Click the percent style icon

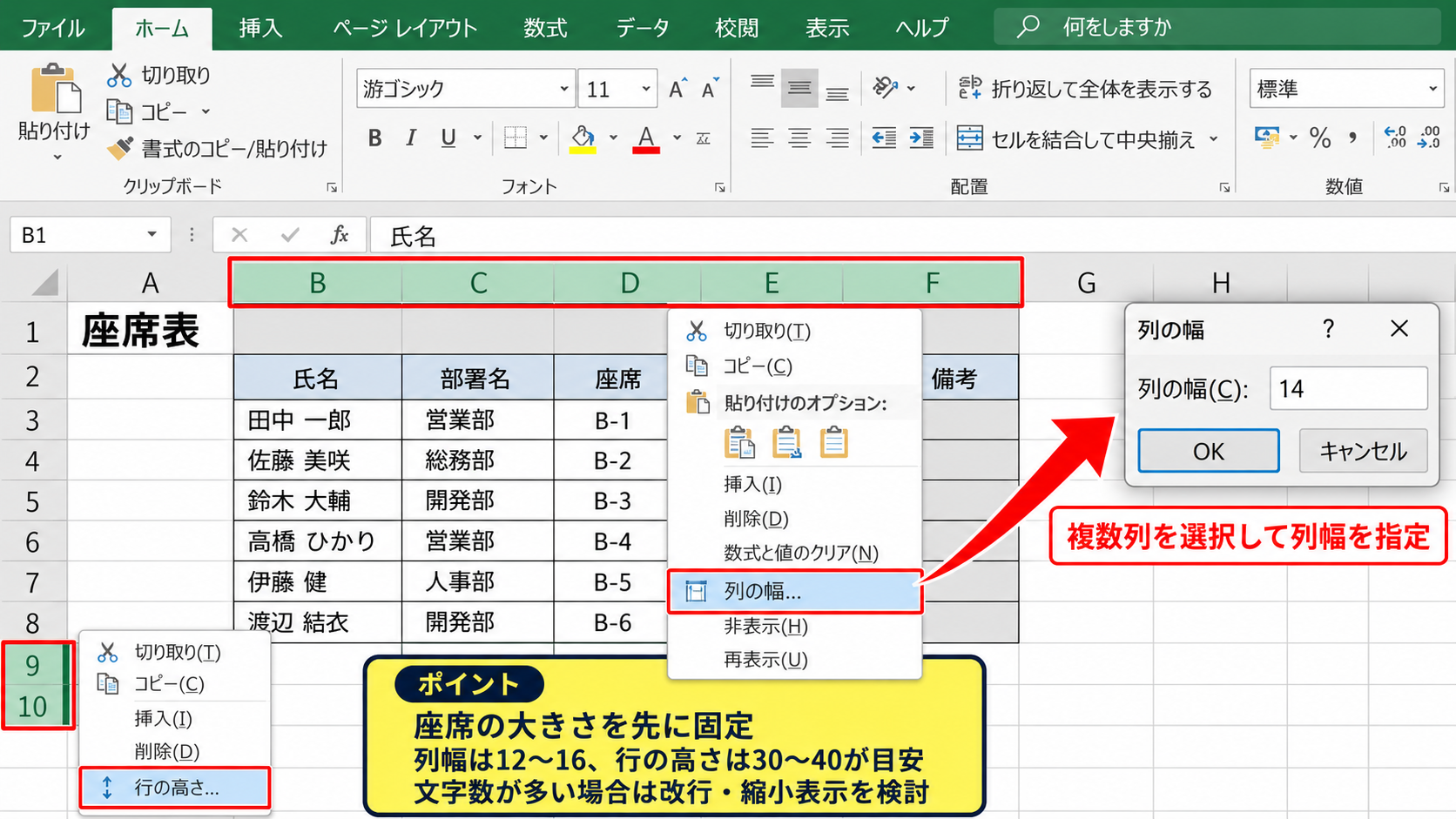coord(1320,138)
